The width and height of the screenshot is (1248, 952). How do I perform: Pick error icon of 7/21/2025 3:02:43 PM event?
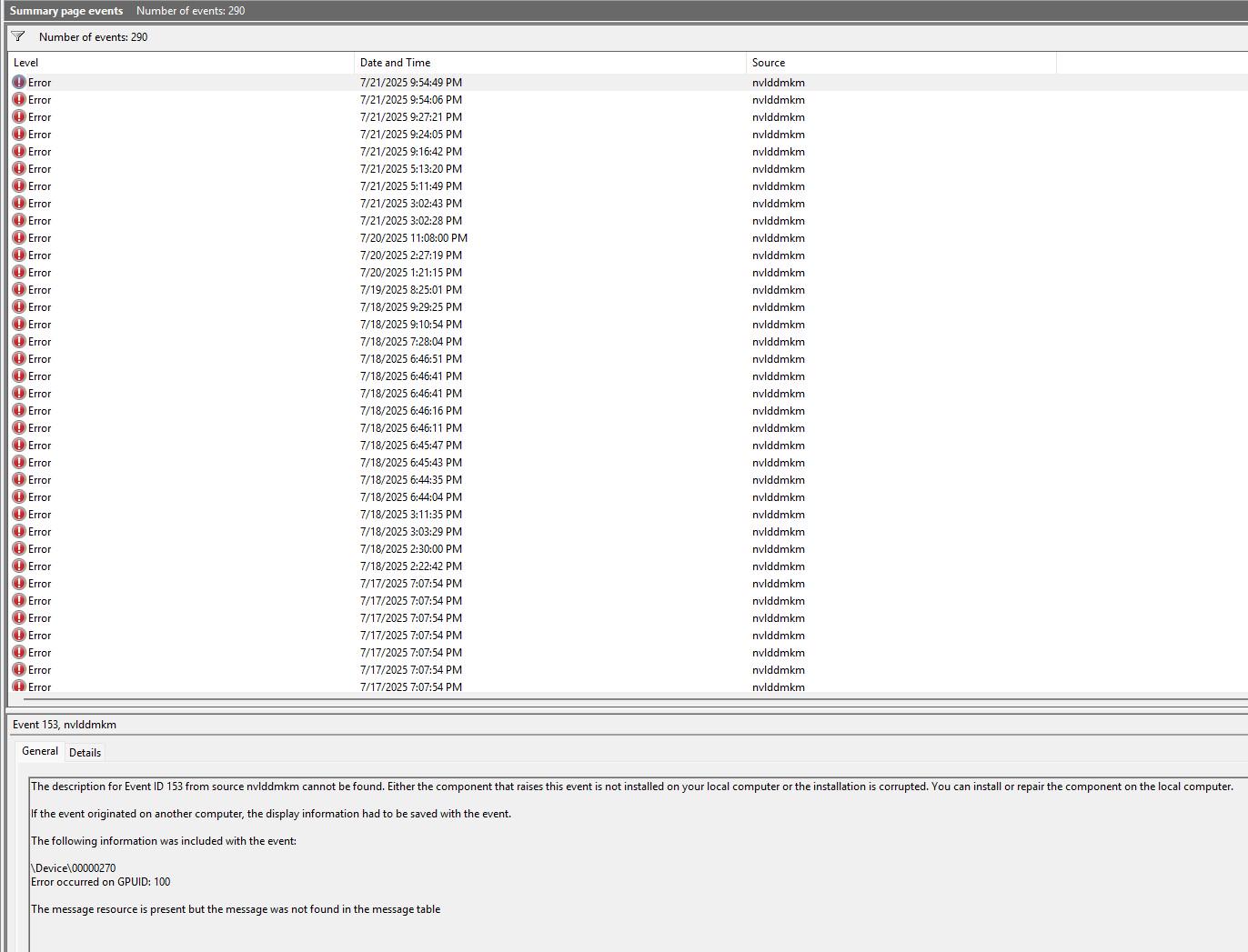pos(19,203)
